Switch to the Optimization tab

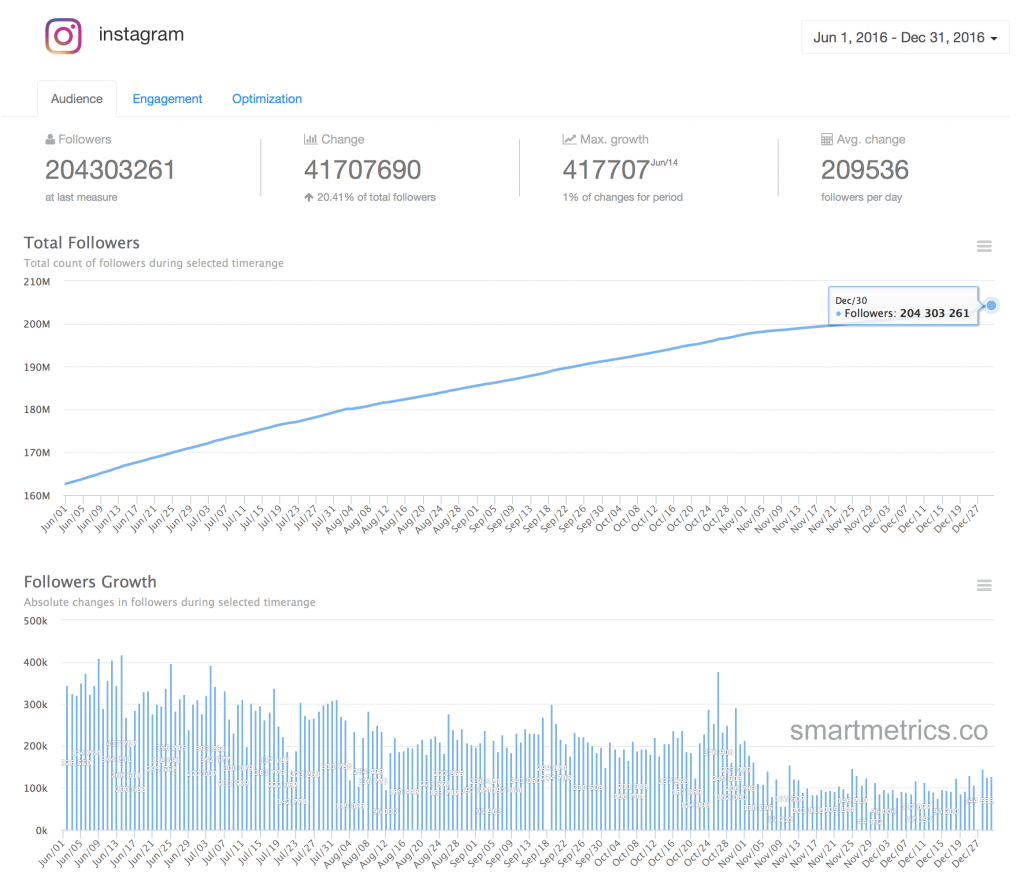pyautogui.click(x=266, y=99)
